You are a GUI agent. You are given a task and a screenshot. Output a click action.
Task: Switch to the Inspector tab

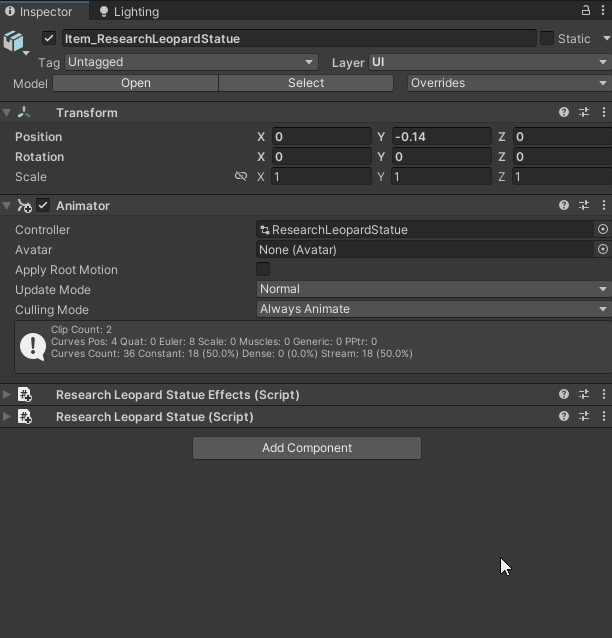pos(44,11)
